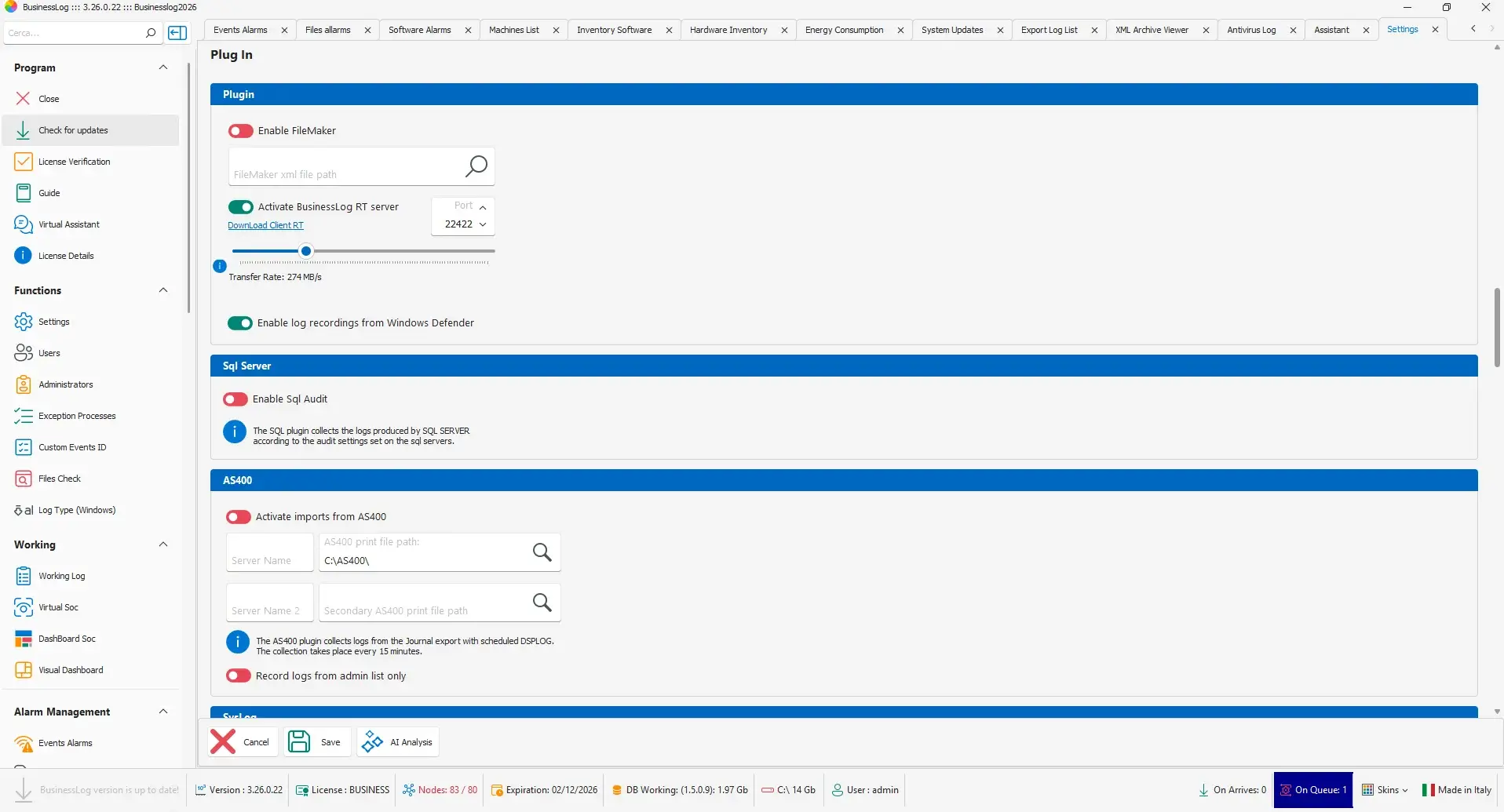This screenshot has width=1504, height=812.
Task: Browse AS400 print file path magnifier
Action: click(542, 552)
